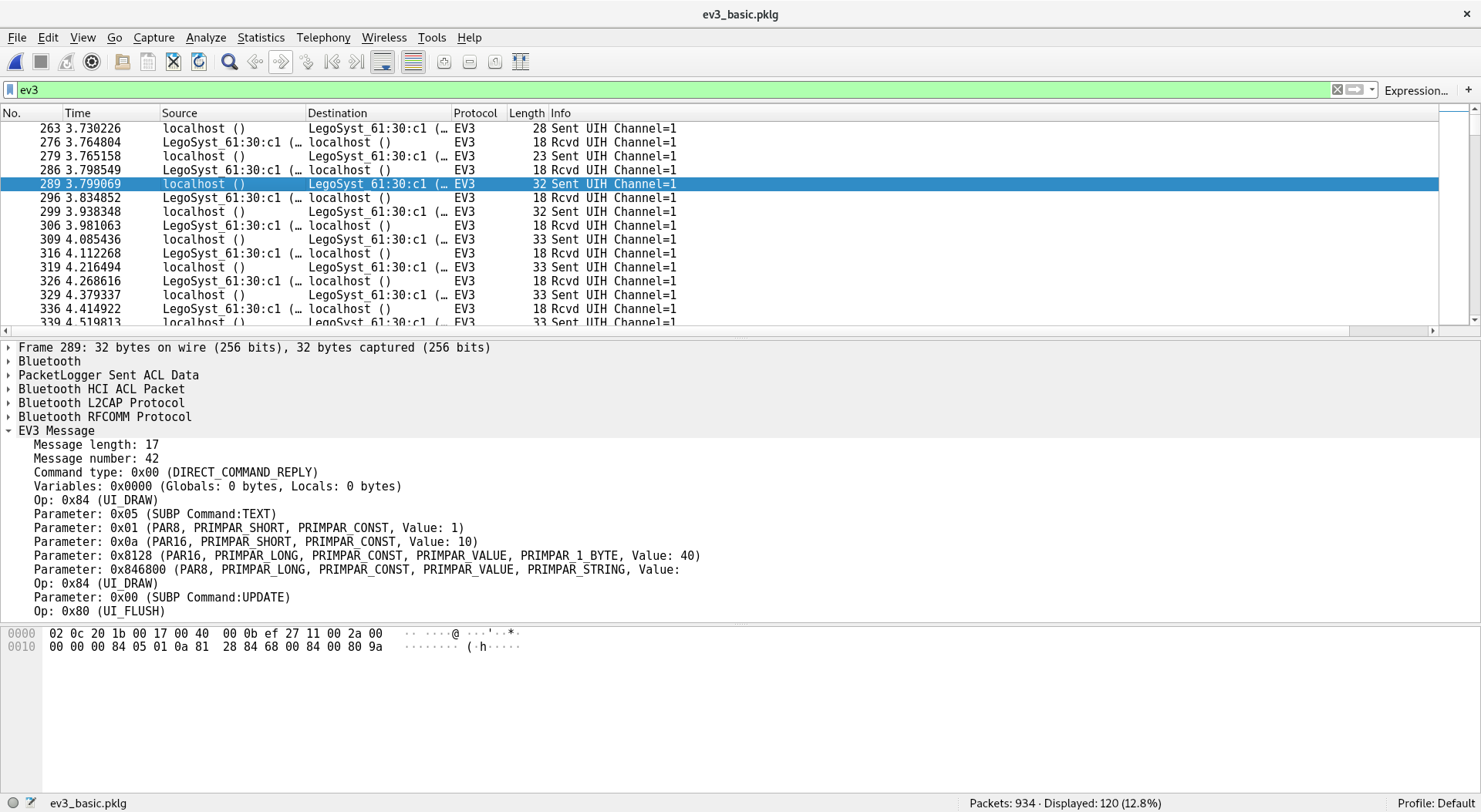Toggle packet list colorization
1481x812 pixels.
click(x=413, y=62)
